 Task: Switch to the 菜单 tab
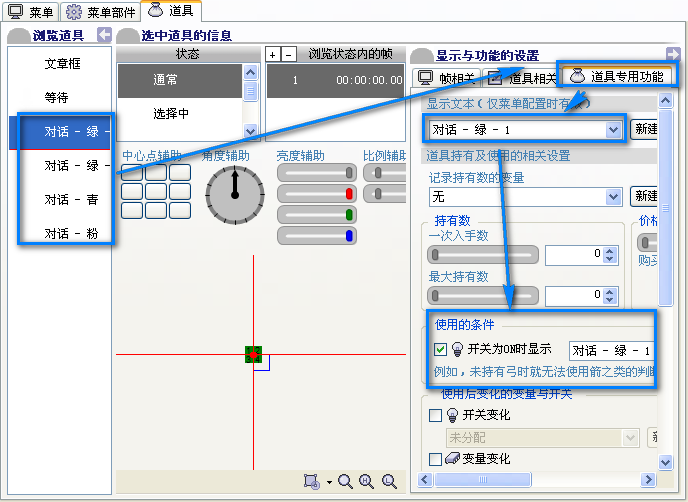click(31, 12)
